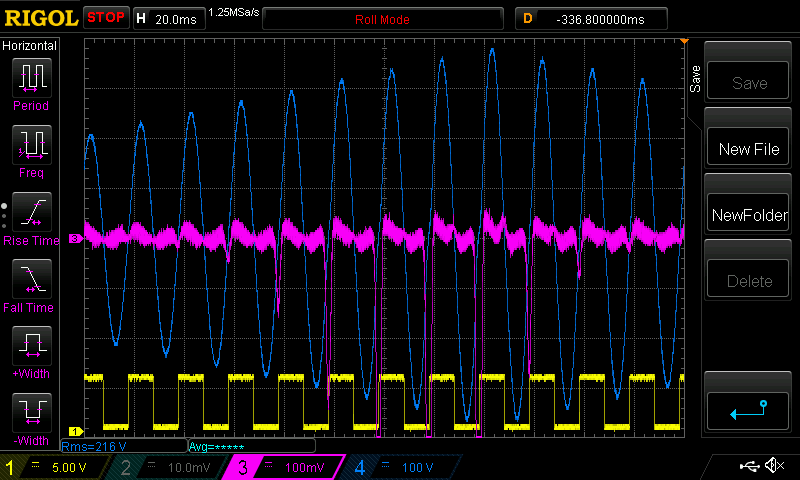Click the STOP run status button

click(106, 18)
